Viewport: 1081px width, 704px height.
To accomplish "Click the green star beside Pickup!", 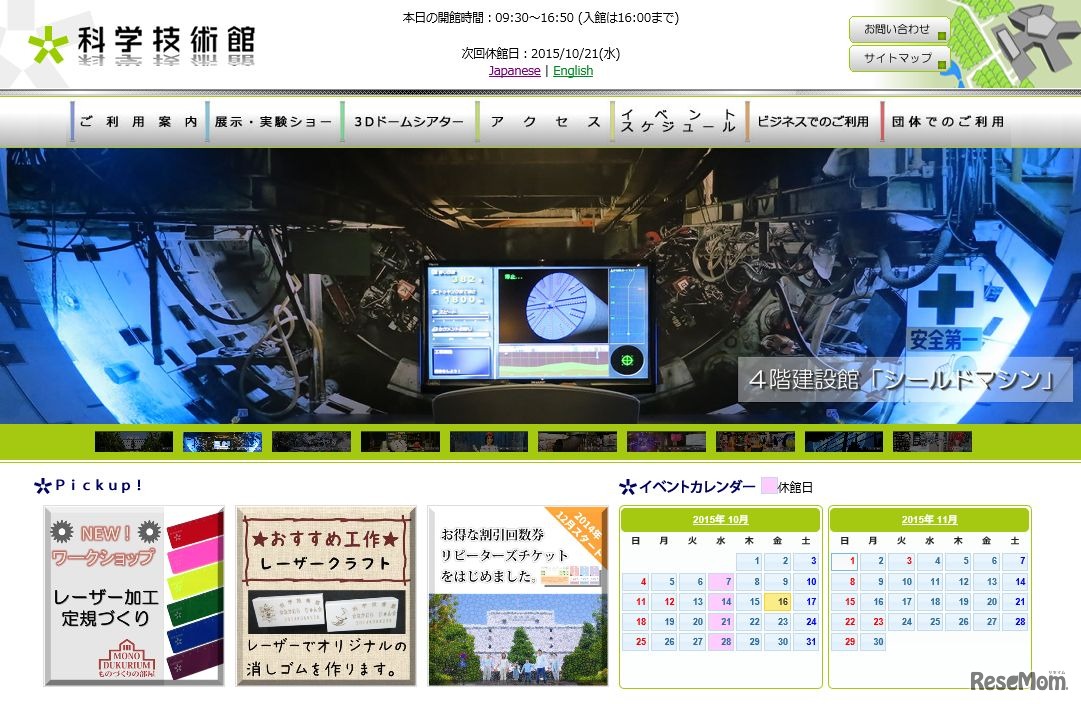I will [x=41, y=485].
